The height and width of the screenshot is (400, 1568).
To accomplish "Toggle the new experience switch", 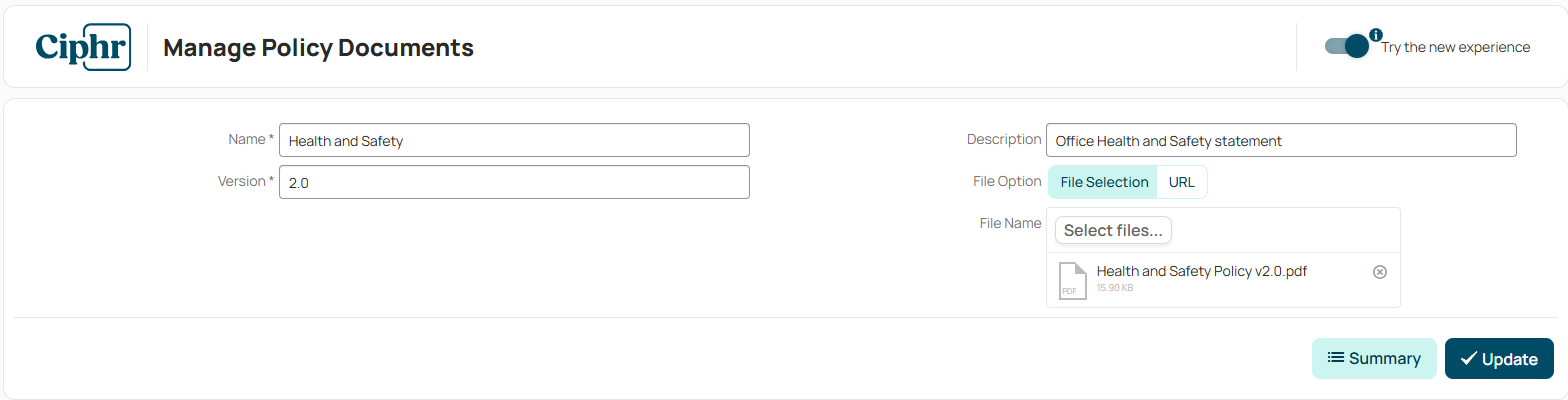I will [1347, 46].
